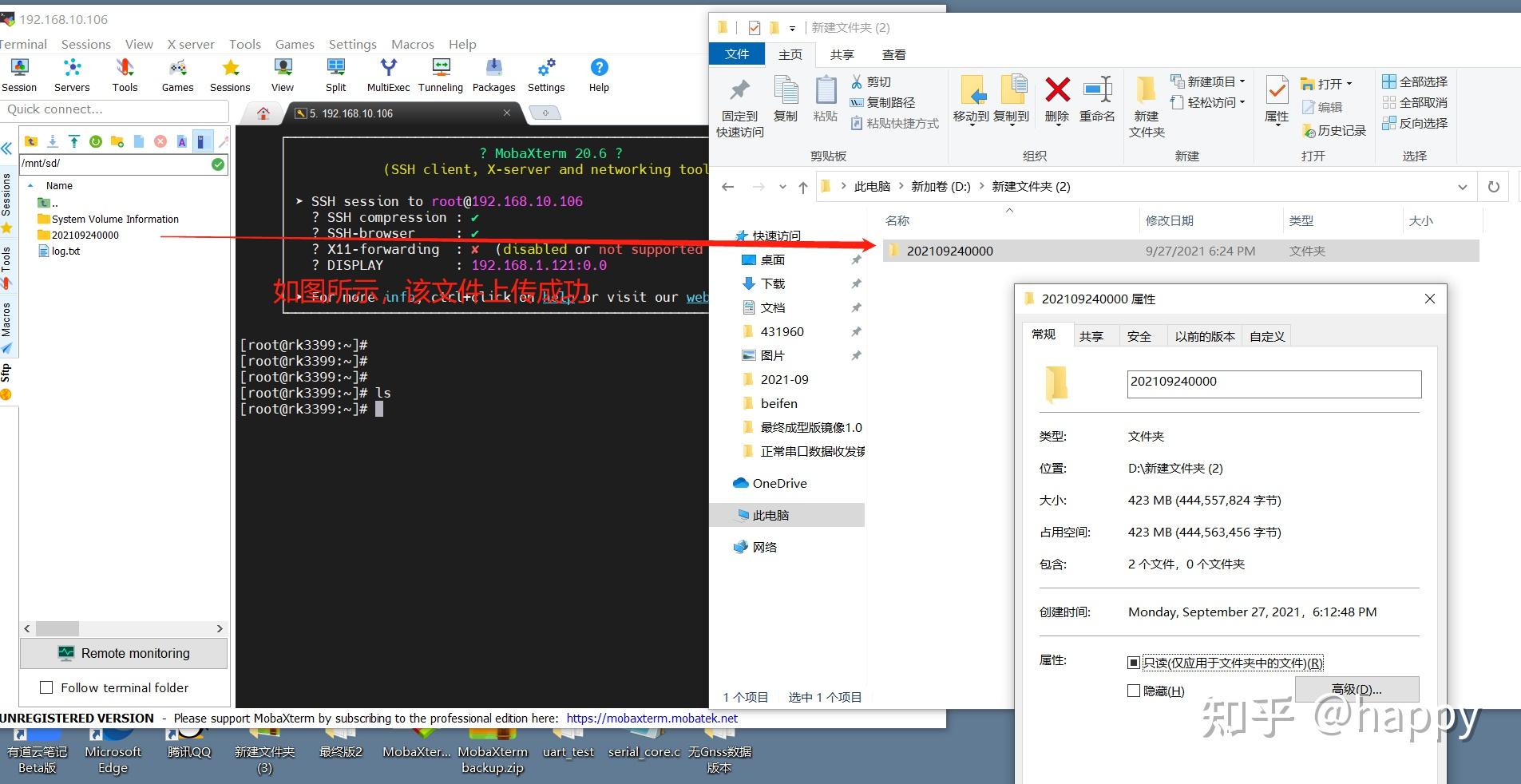This screenshot has width=1521, height=784.
Task: Create new folder in SFTP browser
Action: 117,141
